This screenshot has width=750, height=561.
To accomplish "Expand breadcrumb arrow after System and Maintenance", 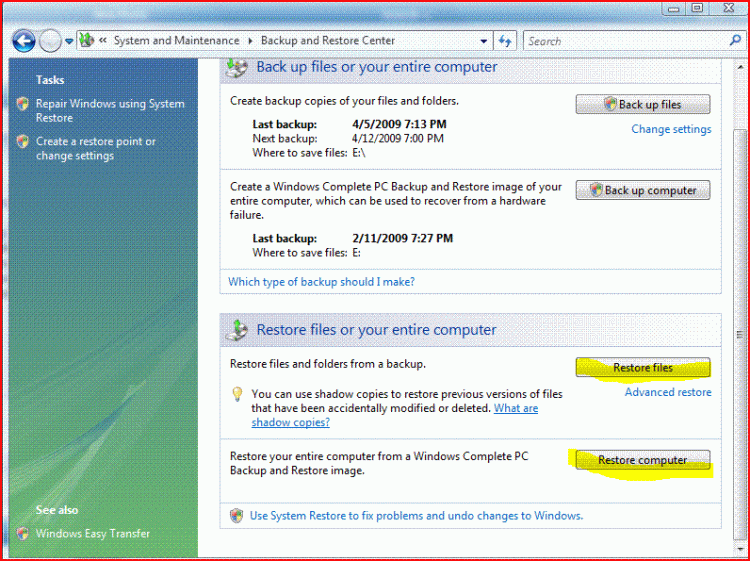I will (x=250, y=41).
